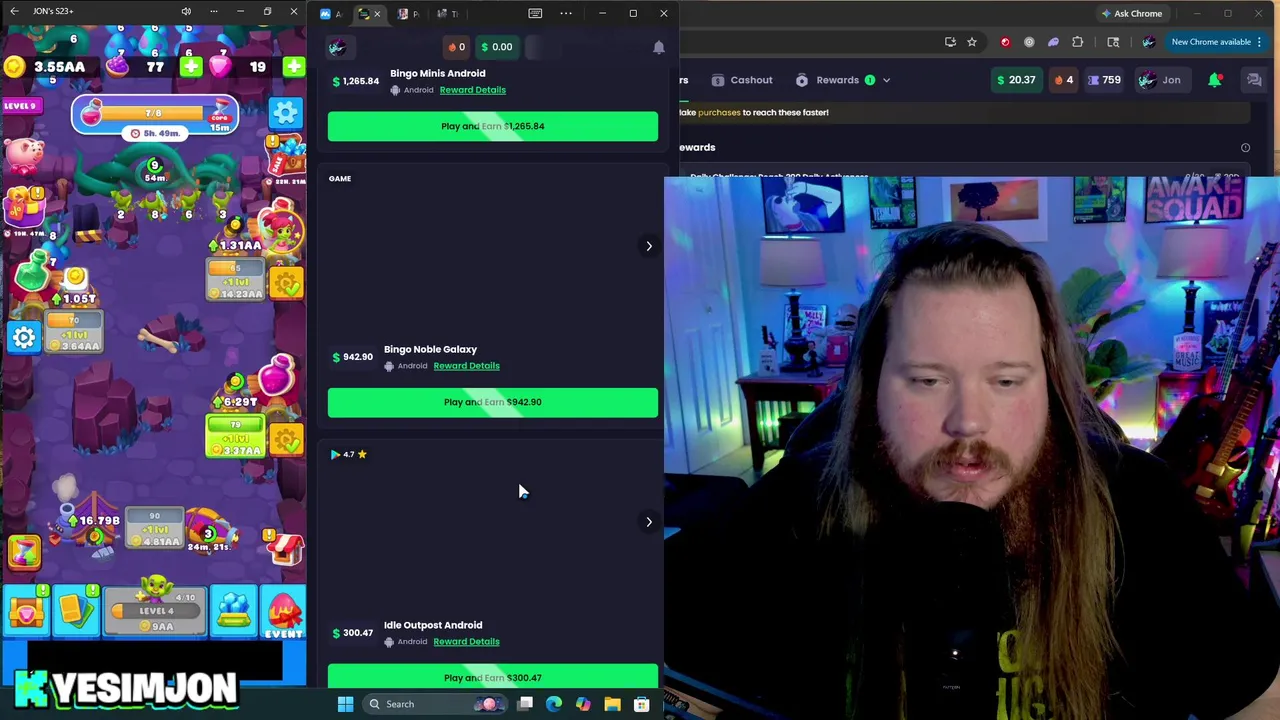1280x720 pixels.
Task: Click the $ 0.00 balance in offers window
Action: [497, 47]
